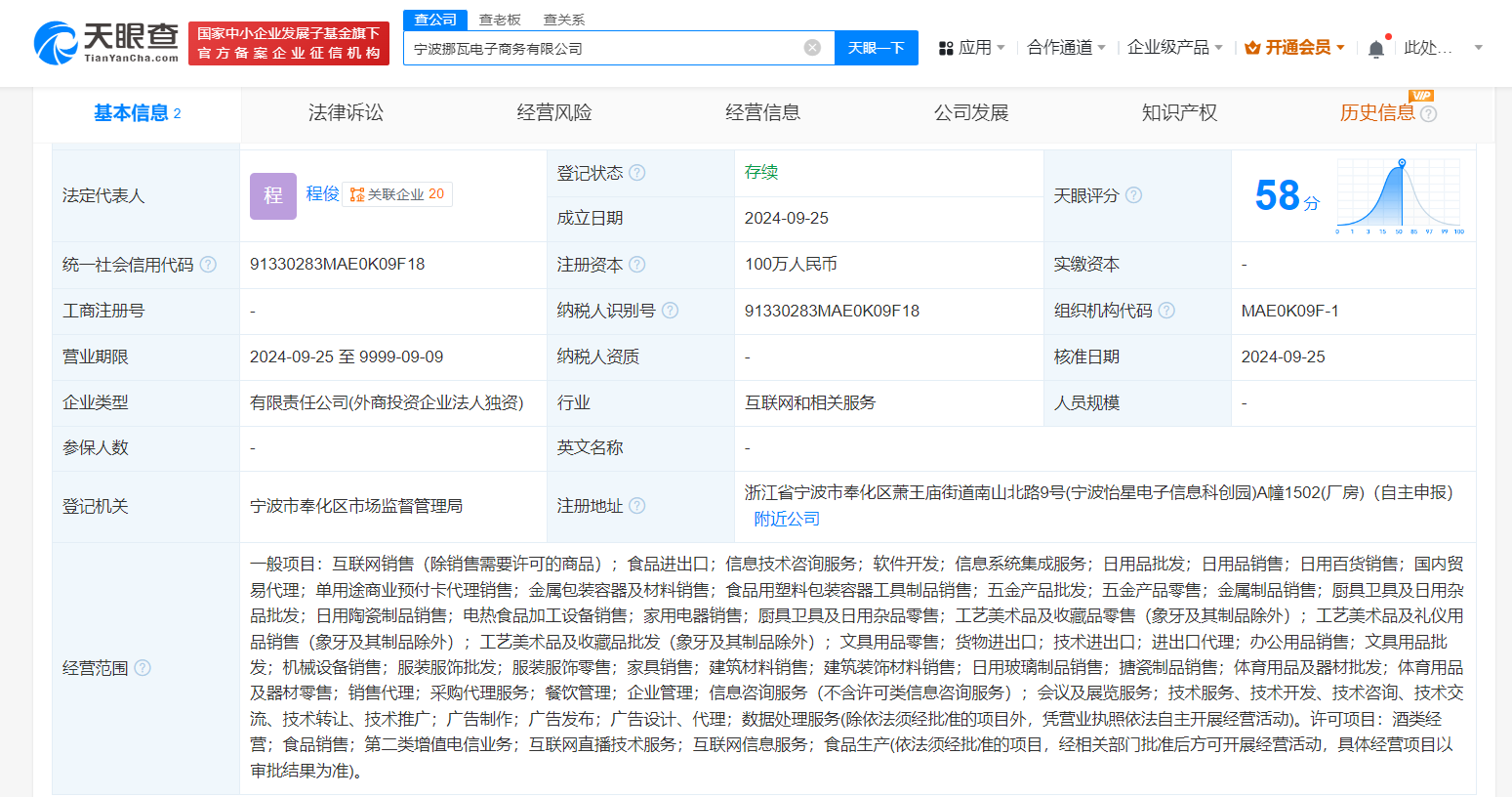Click the company name search field
1512x797 pixels.
(x=605, y=48)
